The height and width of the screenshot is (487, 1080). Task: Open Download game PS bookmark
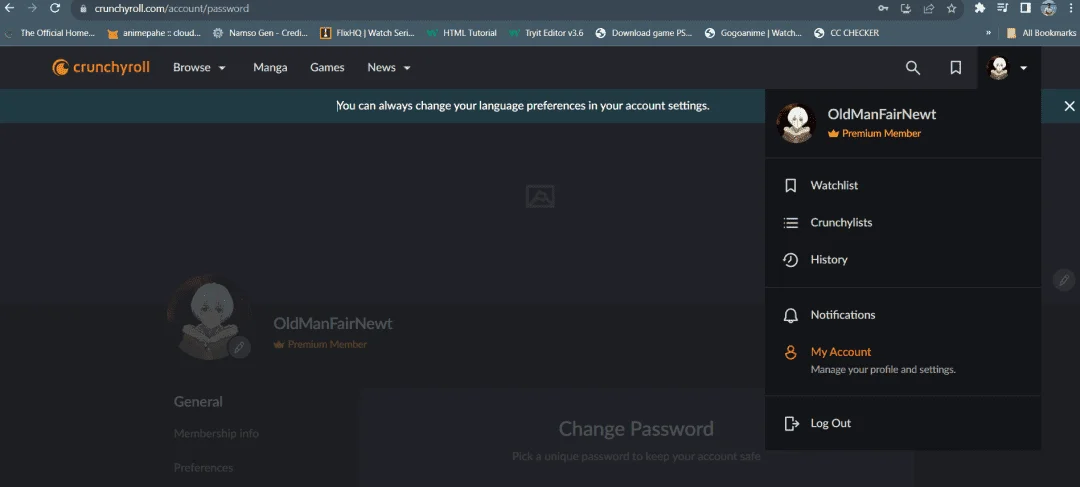(x=644, y=32)
